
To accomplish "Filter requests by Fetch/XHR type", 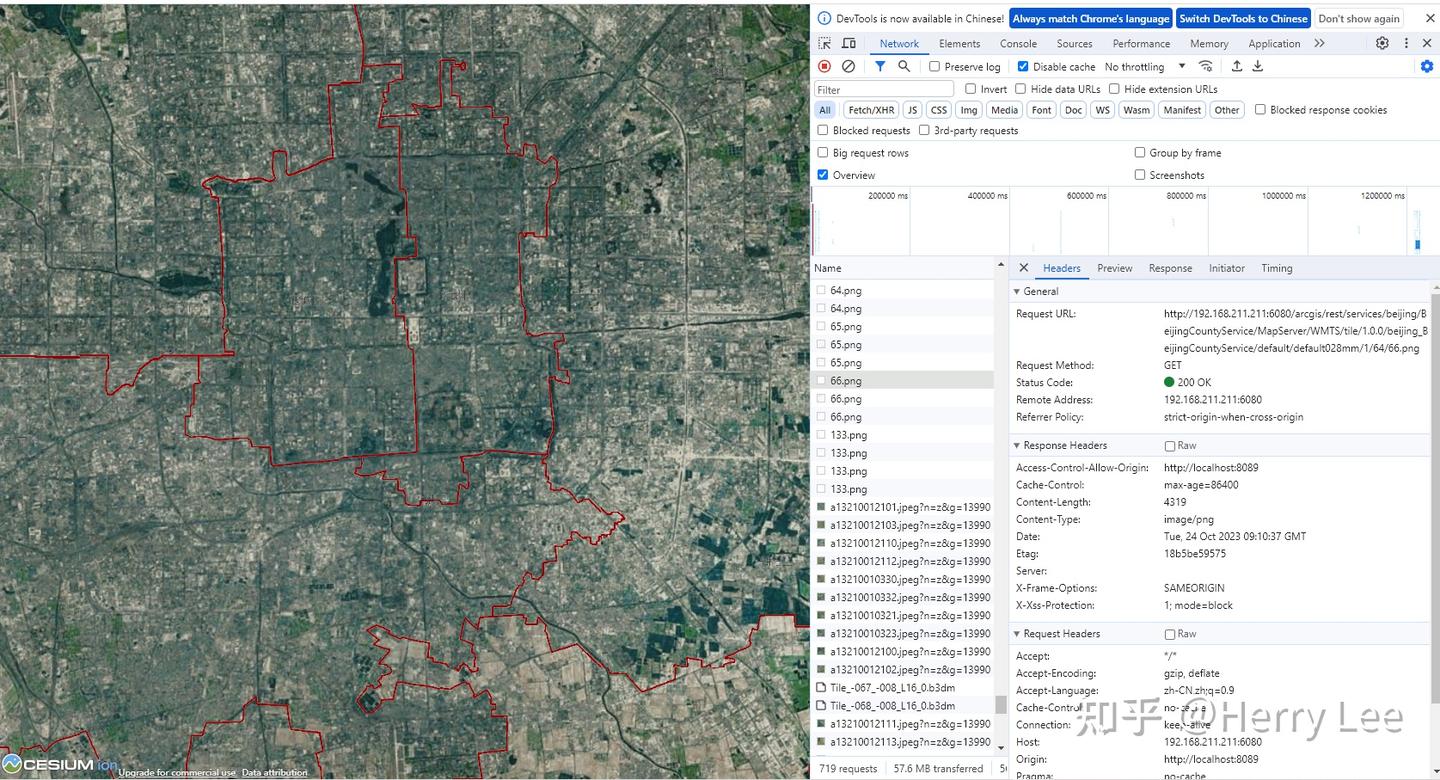I will [x=870, y=110].
